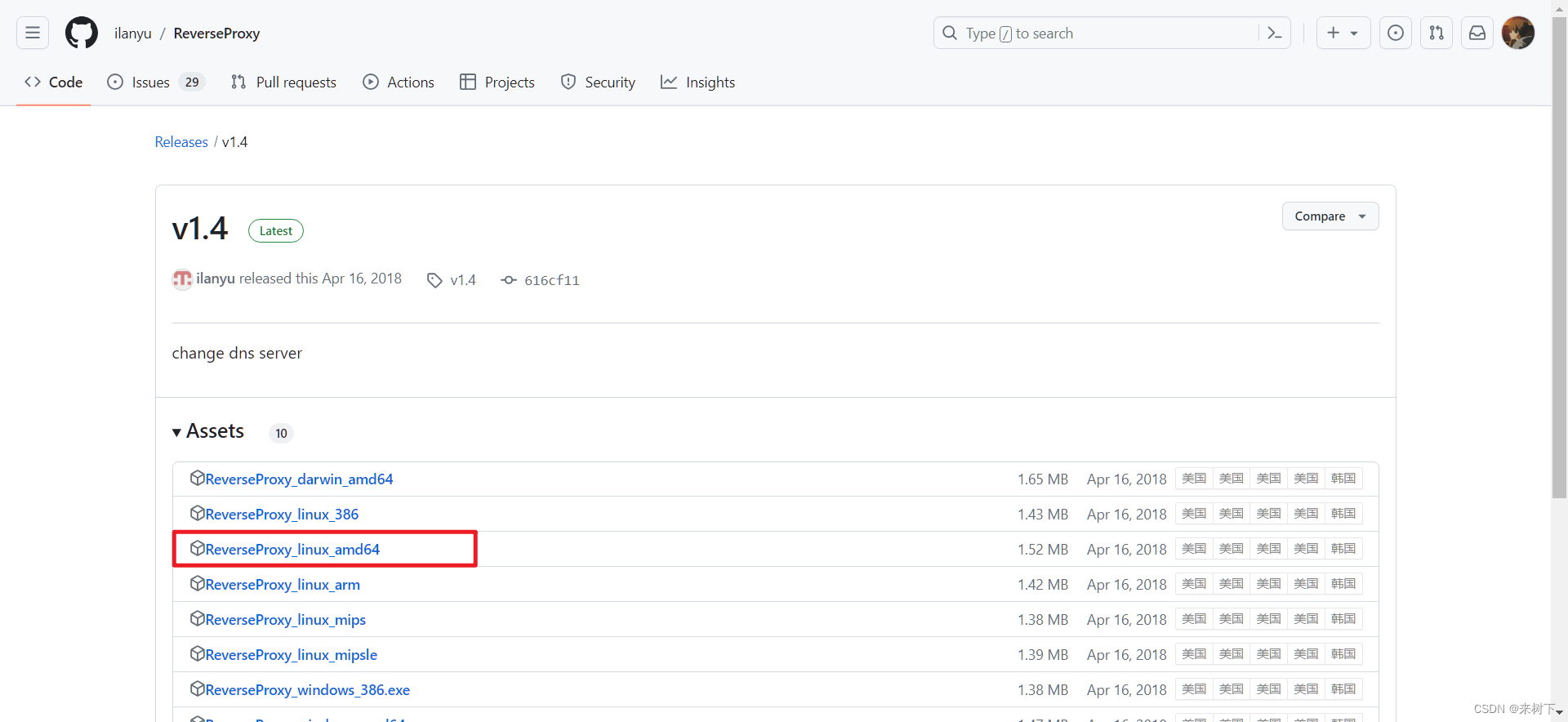Open commit 616cf11 link

pos(541,280)
